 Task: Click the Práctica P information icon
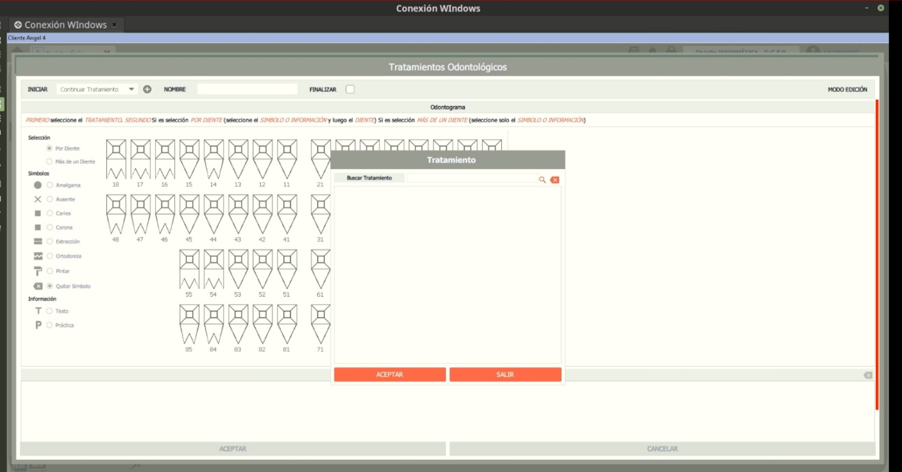pos(38,325)
